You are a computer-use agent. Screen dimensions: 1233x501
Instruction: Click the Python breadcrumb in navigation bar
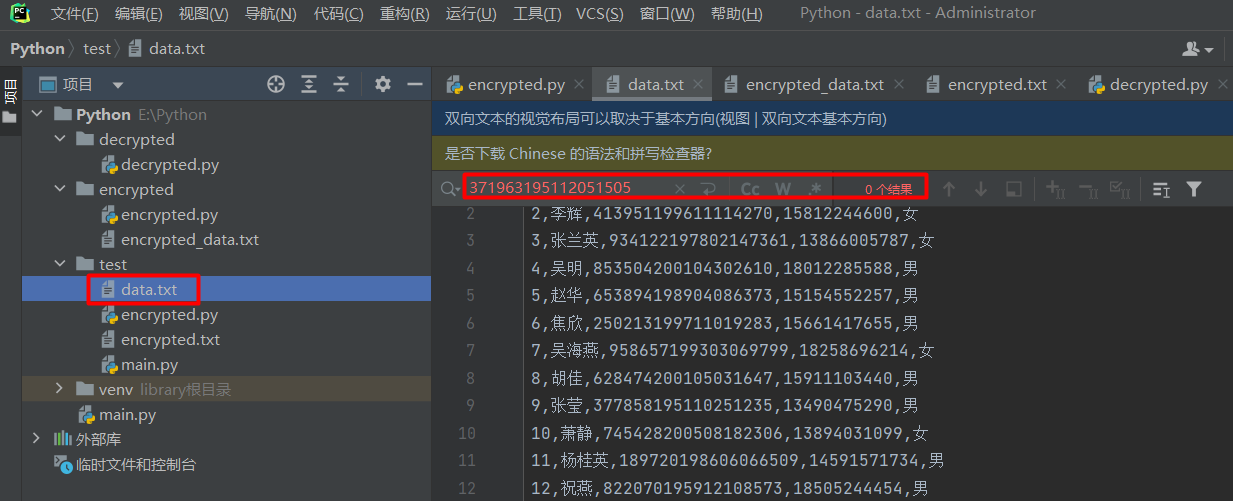37,49
